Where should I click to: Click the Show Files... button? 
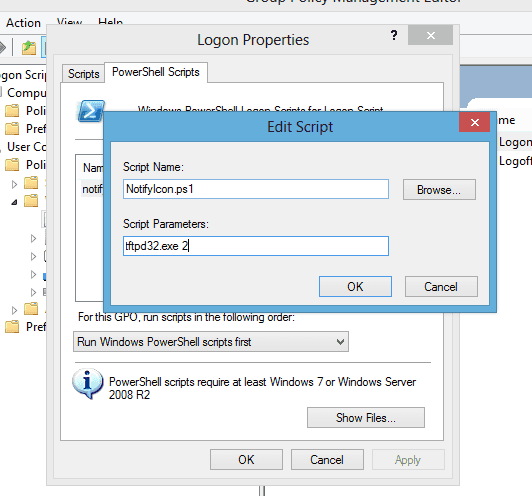(366, 418)
